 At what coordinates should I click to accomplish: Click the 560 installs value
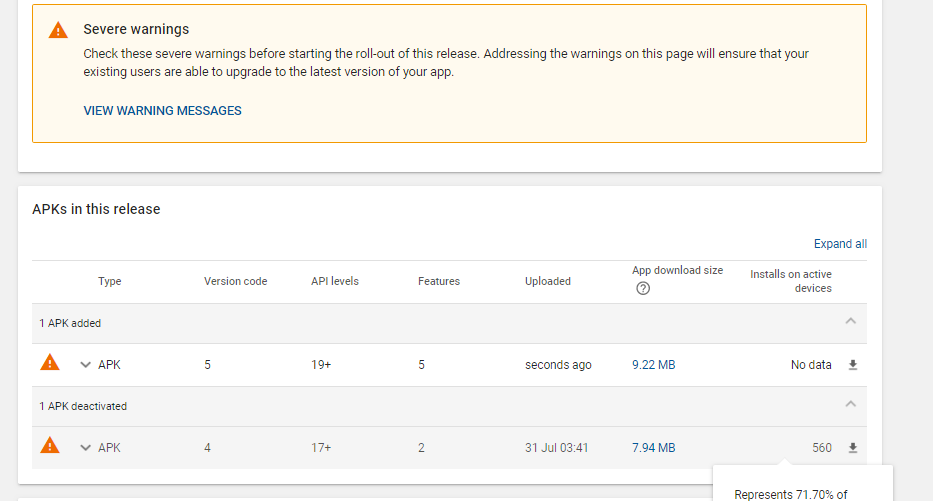point(822,448)
